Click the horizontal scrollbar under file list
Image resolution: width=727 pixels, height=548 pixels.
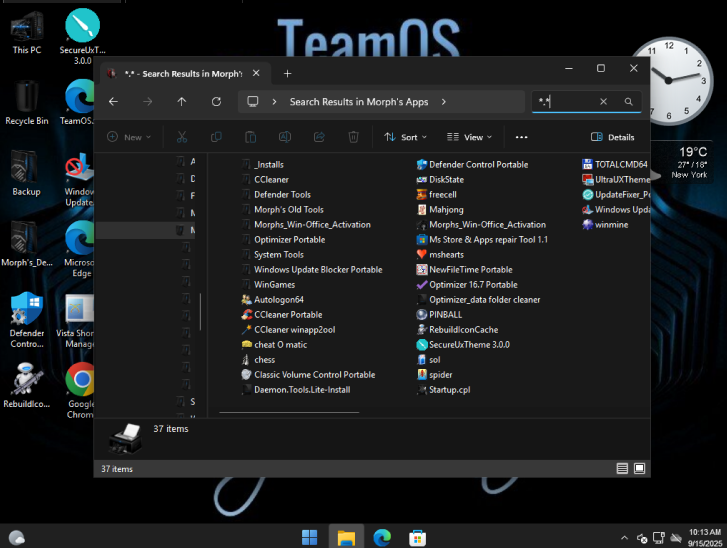pos(289,412)
